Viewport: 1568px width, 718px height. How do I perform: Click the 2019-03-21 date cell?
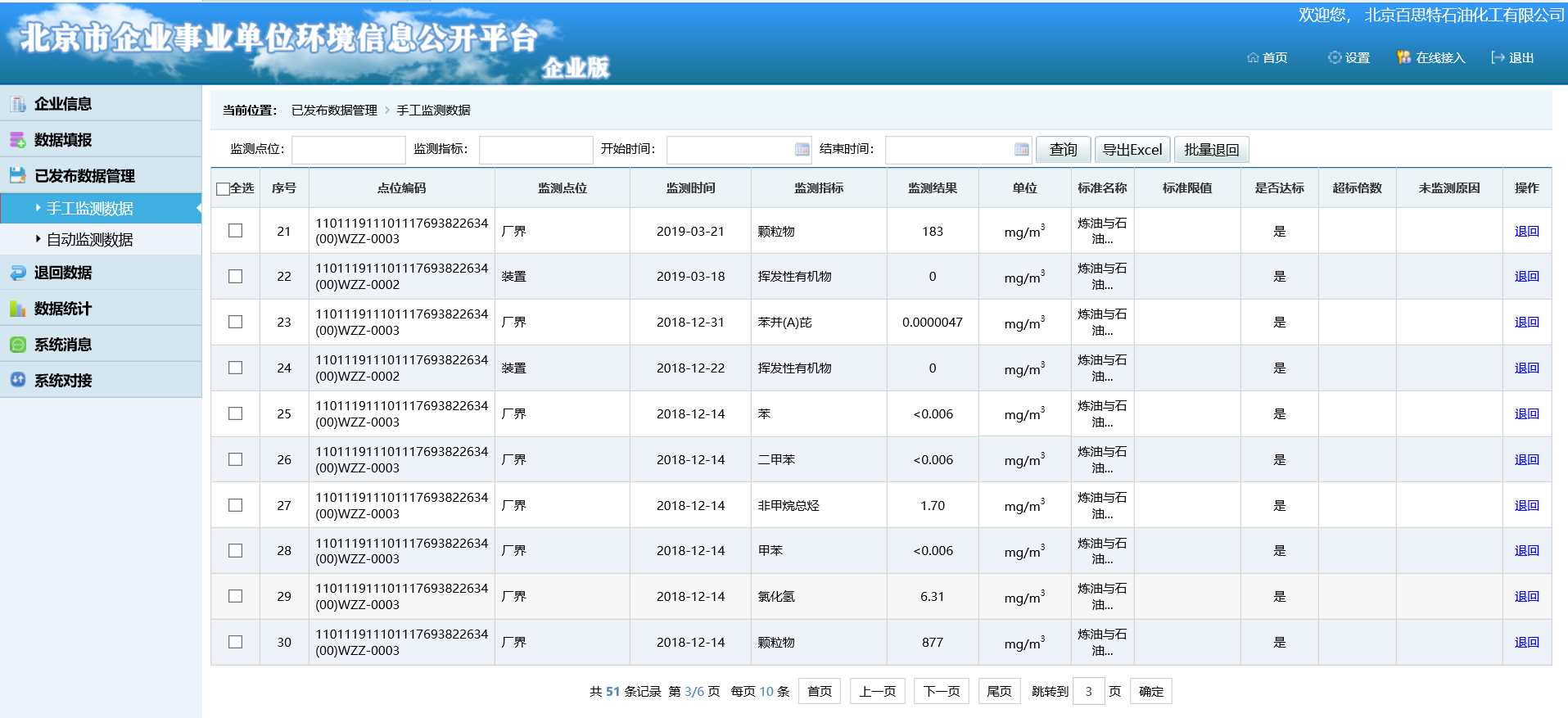(690, 231)
